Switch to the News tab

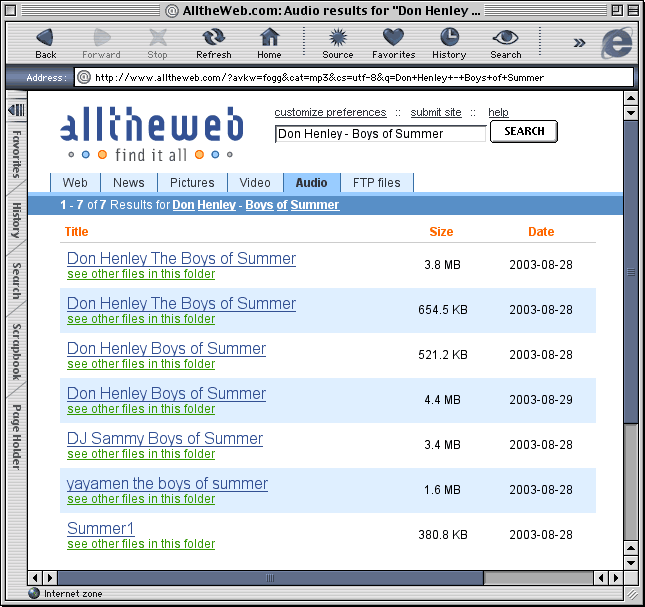pyautogui.click(x=129, y=183)
